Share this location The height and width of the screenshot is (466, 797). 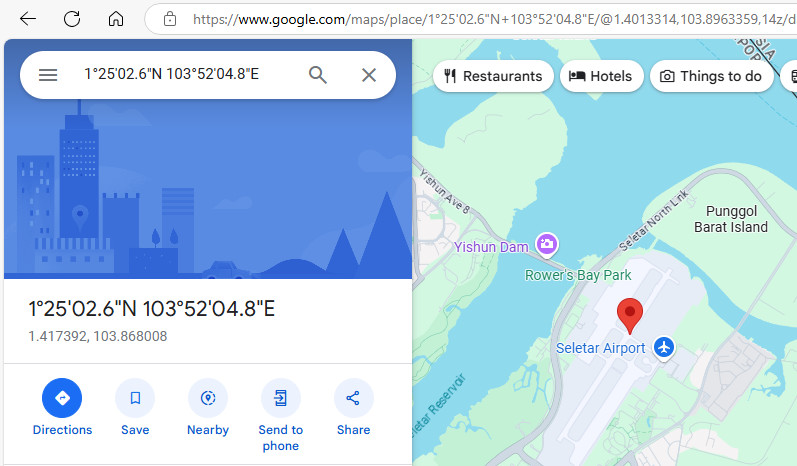pos(353,398)
